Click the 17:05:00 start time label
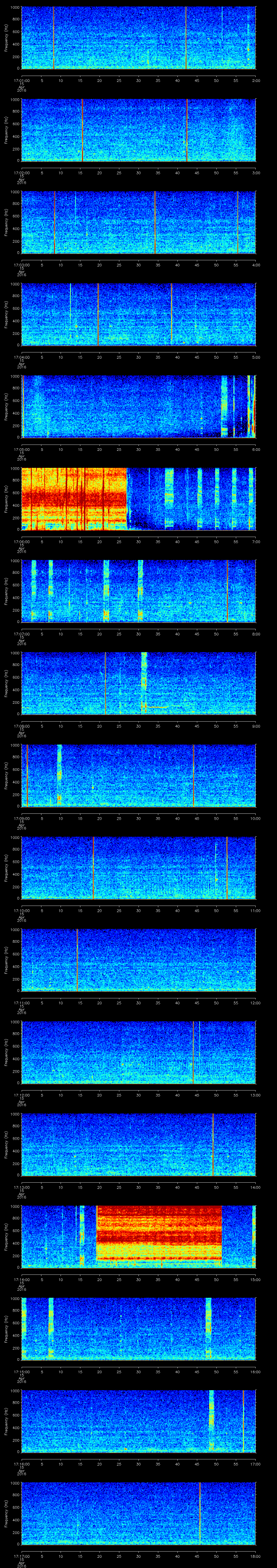This screenshot has height=1568, width=277. [x=21, y=449]
